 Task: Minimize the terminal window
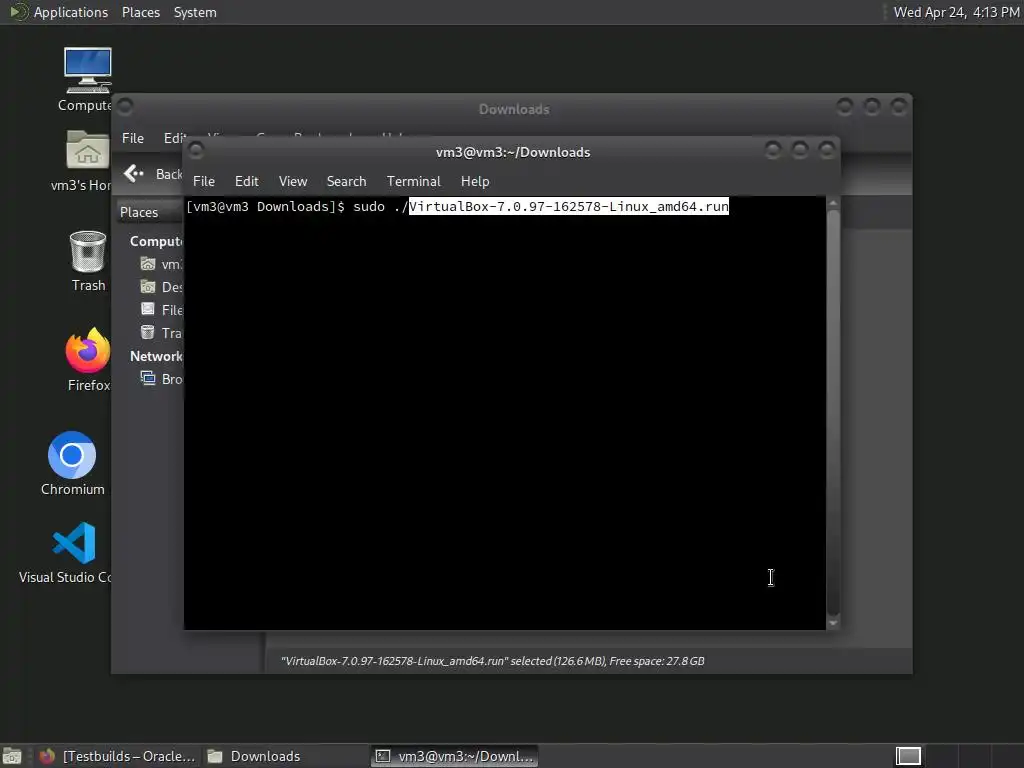click(x=773, y=150)
